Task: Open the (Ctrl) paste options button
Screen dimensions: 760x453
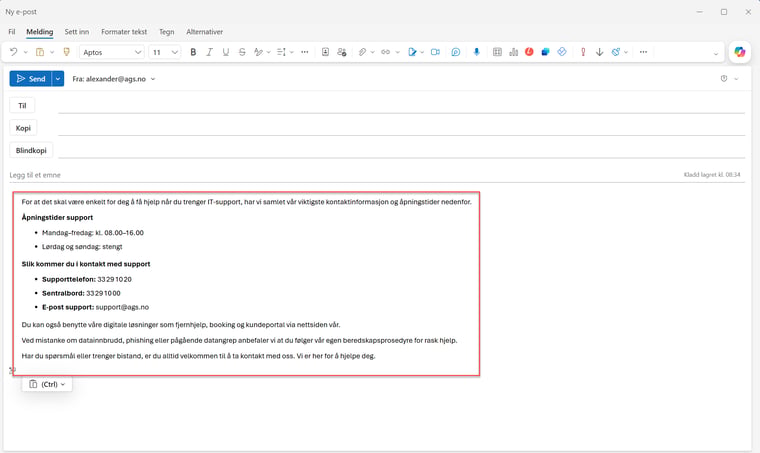Action: [47, 384]
